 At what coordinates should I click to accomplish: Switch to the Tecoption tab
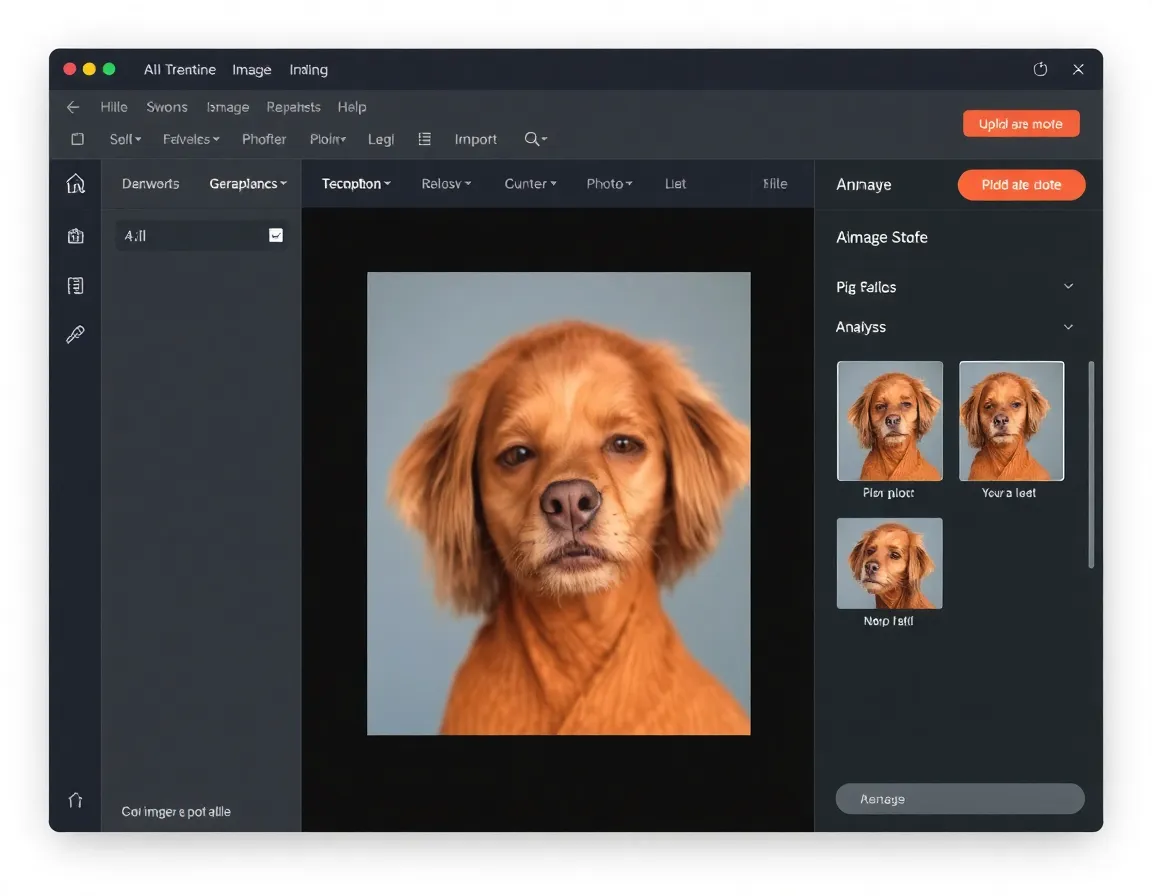[355, 184]
